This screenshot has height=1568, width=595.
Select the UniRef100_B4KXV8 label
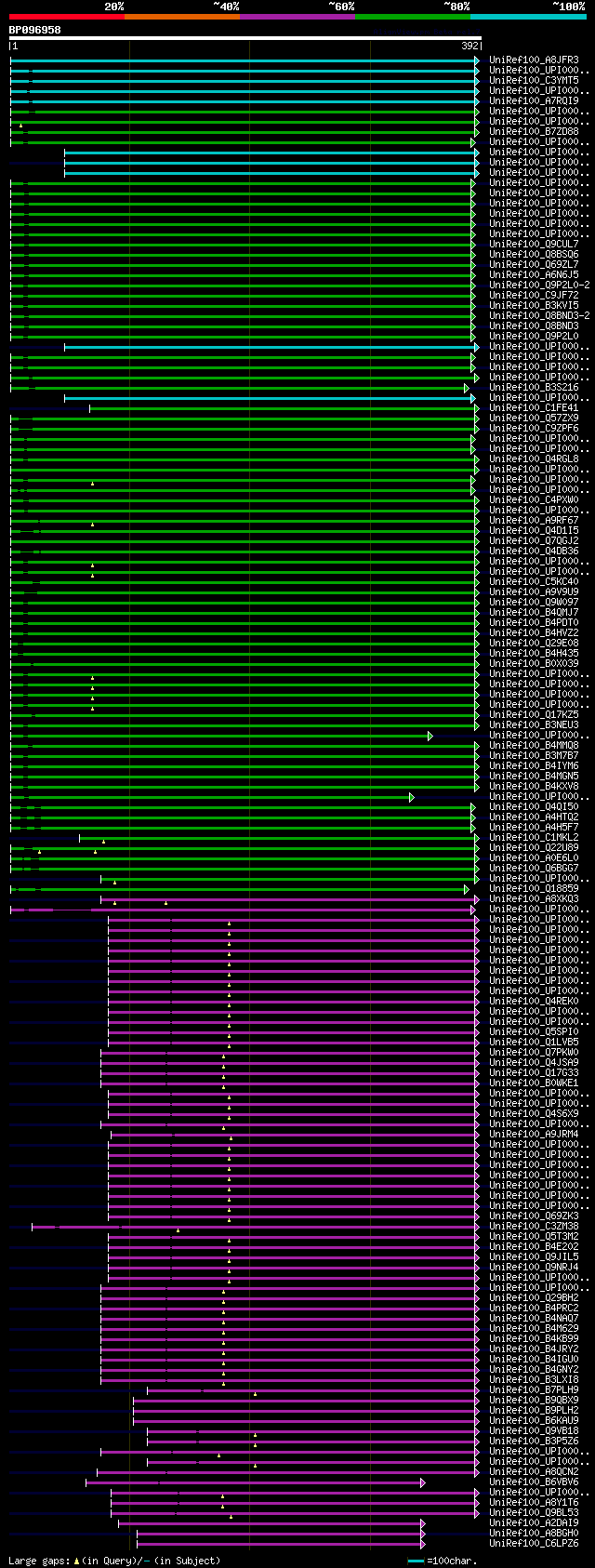coord(534,787)
